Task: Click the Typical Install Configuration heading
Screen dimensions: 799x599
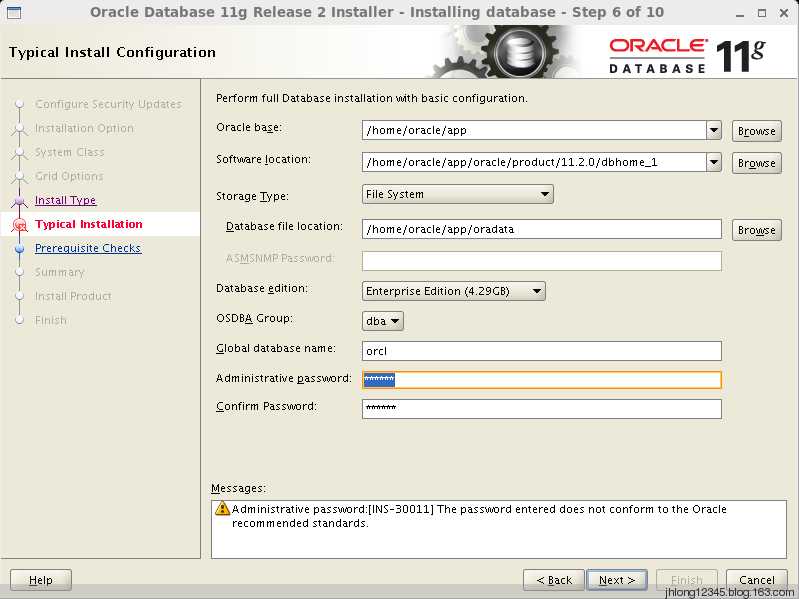Action: (x=112, y=52)
